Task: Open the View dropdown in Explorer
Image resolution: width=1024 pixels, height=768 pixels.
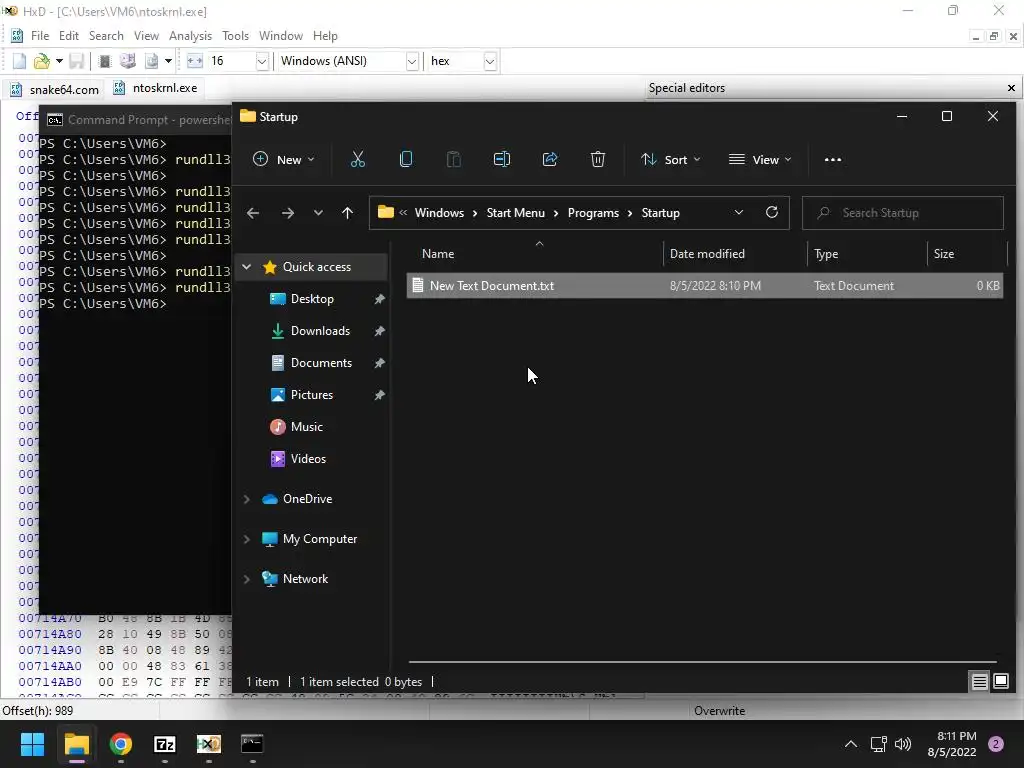Action: [760, 159]
